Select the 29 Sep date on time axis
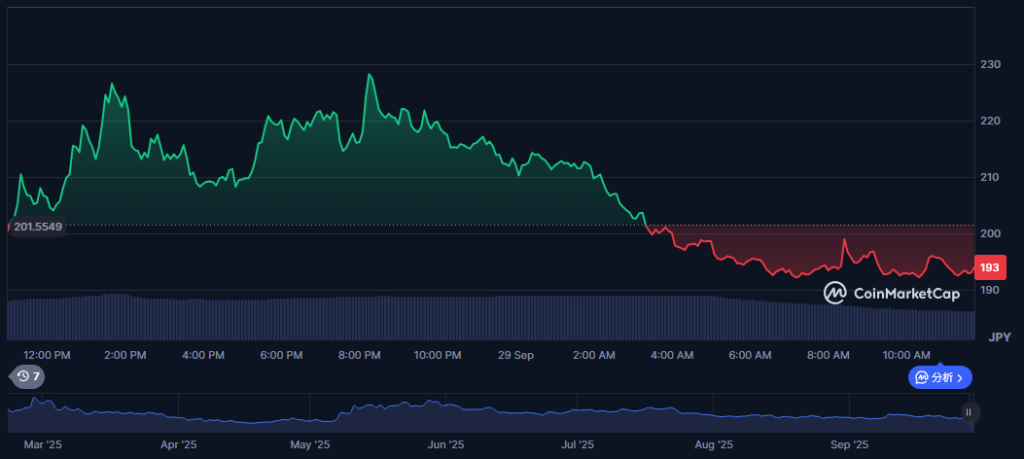Image resolution: width=1024 pixels, height=459 pixels. 517,355
